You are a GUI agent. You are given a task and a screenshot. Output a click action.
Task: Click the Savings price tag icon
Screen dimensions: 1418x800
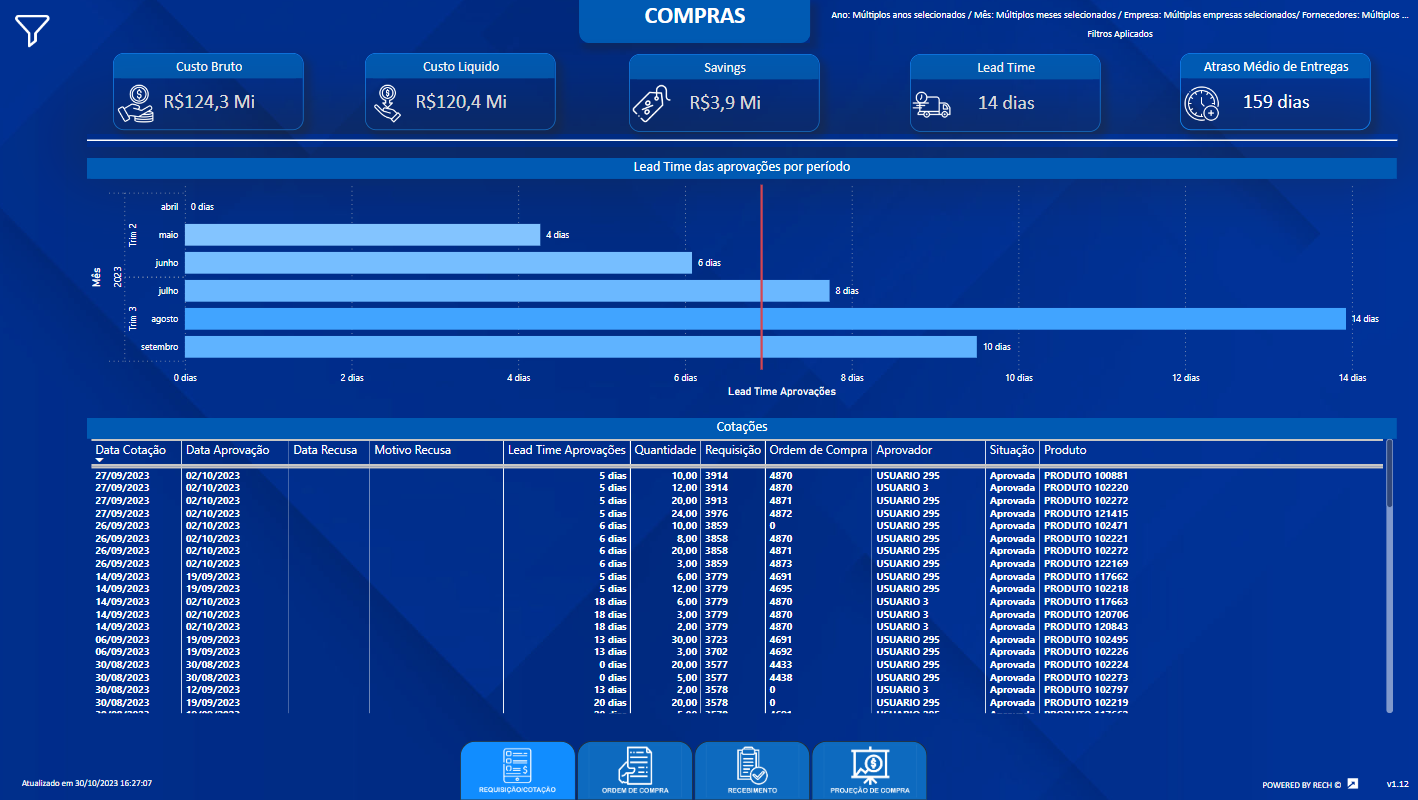coord(652,104)
